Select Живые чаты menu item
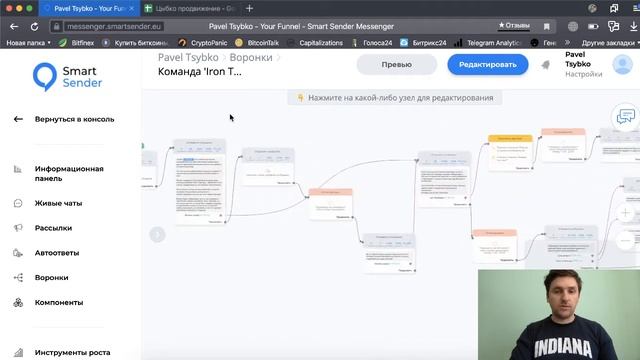The width and height of the screenshot is (640, 360). tap(58, 203)
